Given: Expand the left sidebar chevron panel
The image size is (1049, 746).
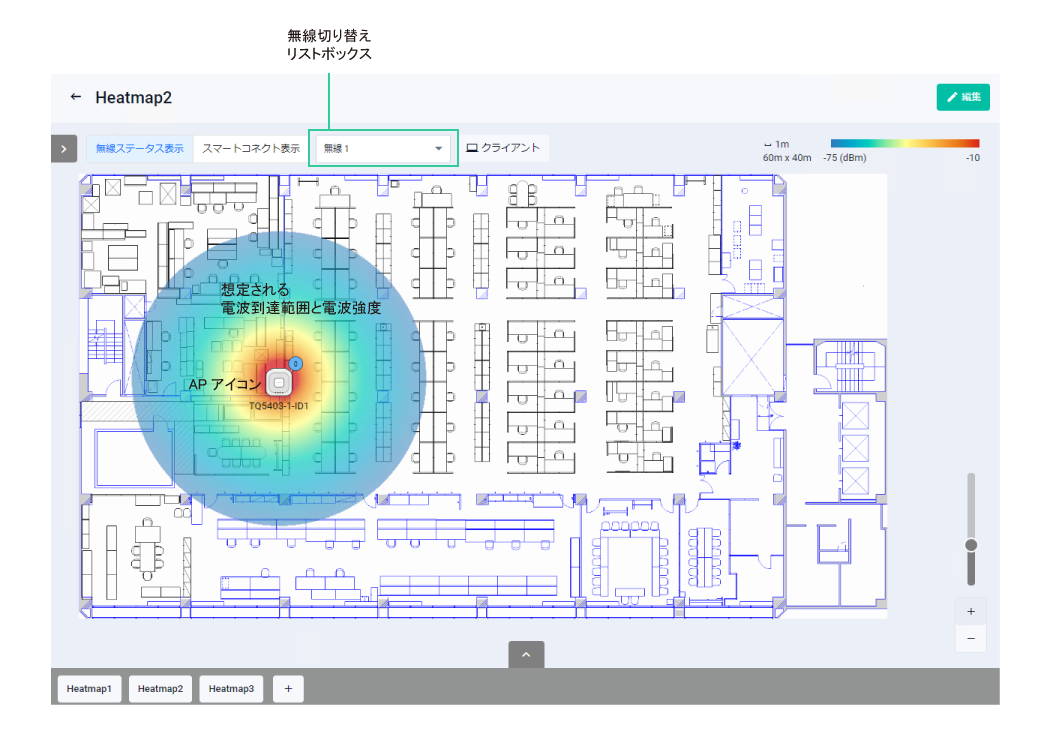Looking at the screenshot, I should [64, 149].
